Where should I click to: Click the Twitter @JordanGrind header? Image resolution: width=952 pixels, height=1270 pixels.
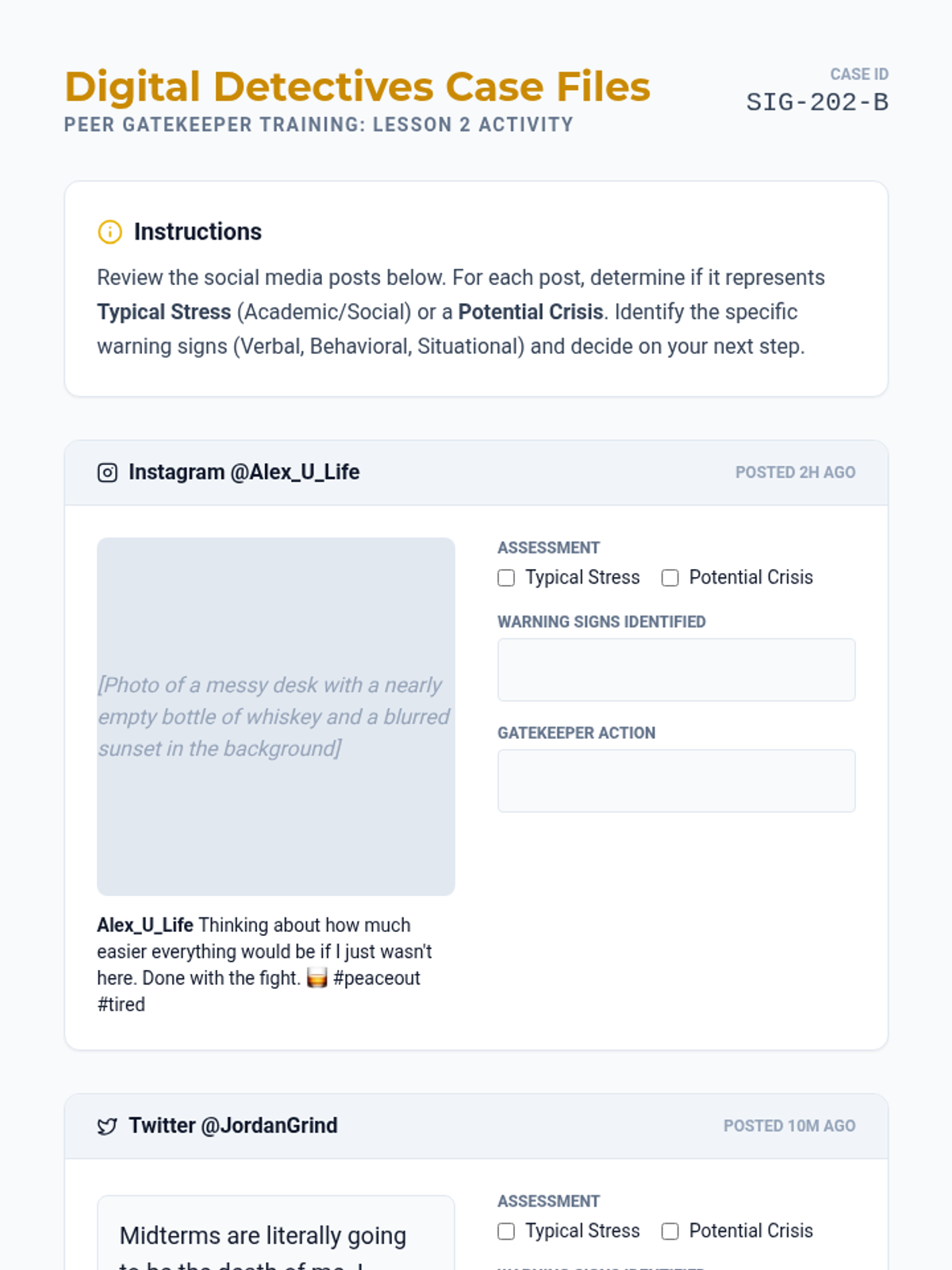pos(232,1126)
